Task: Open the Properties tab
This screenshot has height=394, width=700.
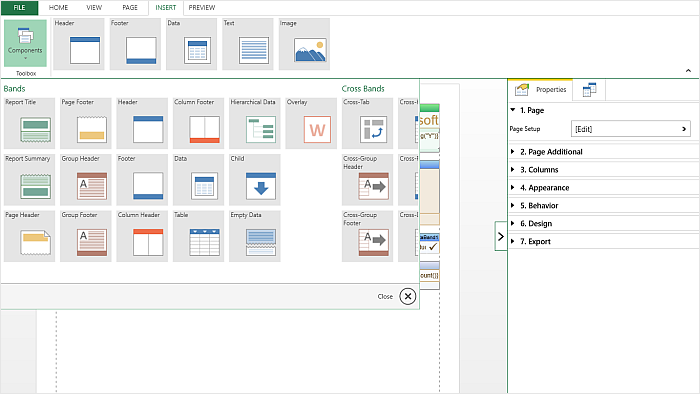Action: pos(541,90)
